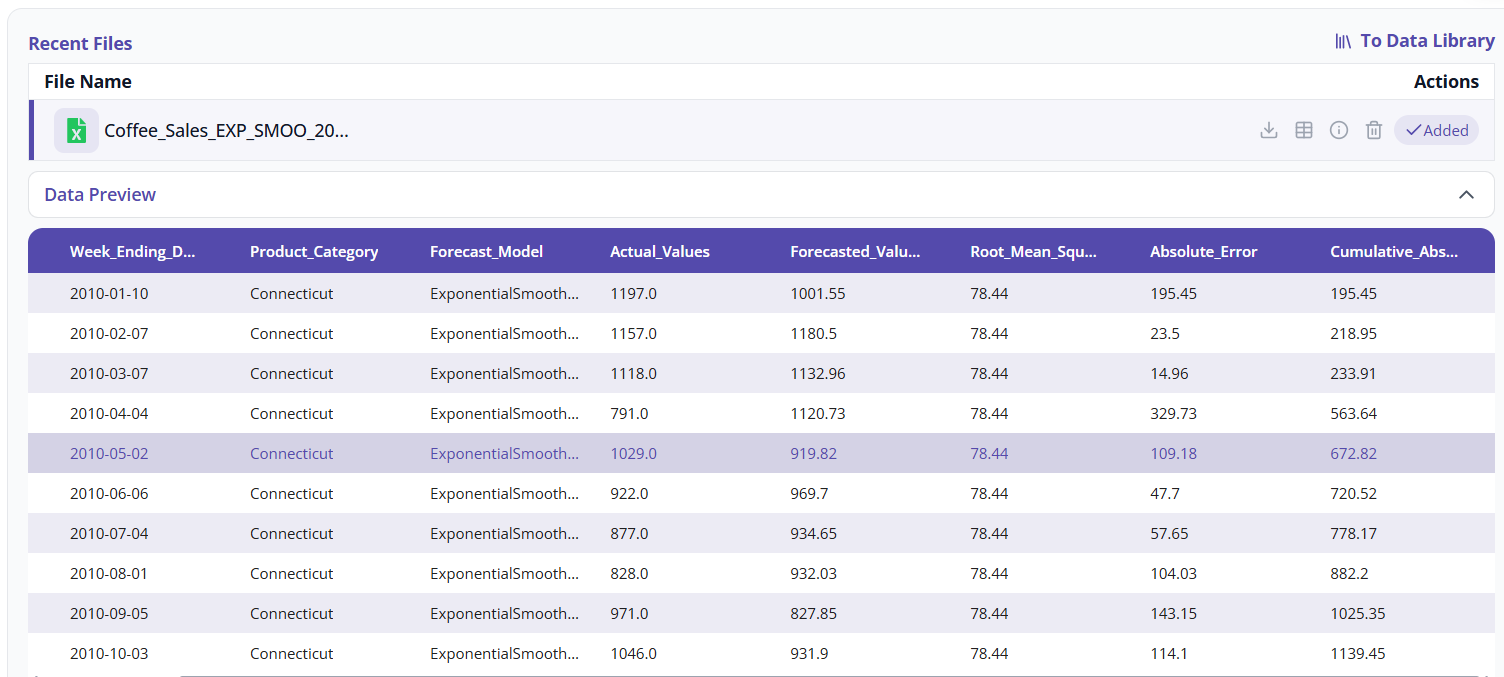
Task: Switch to the Recent Files section
Action: 80,43
